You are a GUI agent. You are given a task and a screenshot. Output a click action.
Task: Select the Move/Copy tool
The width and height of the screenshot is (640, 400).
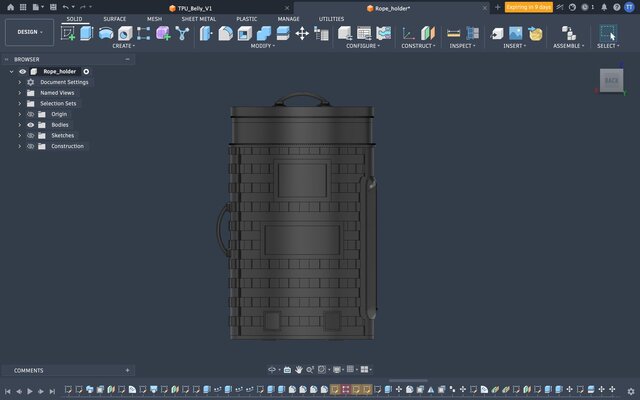(302, 33)
